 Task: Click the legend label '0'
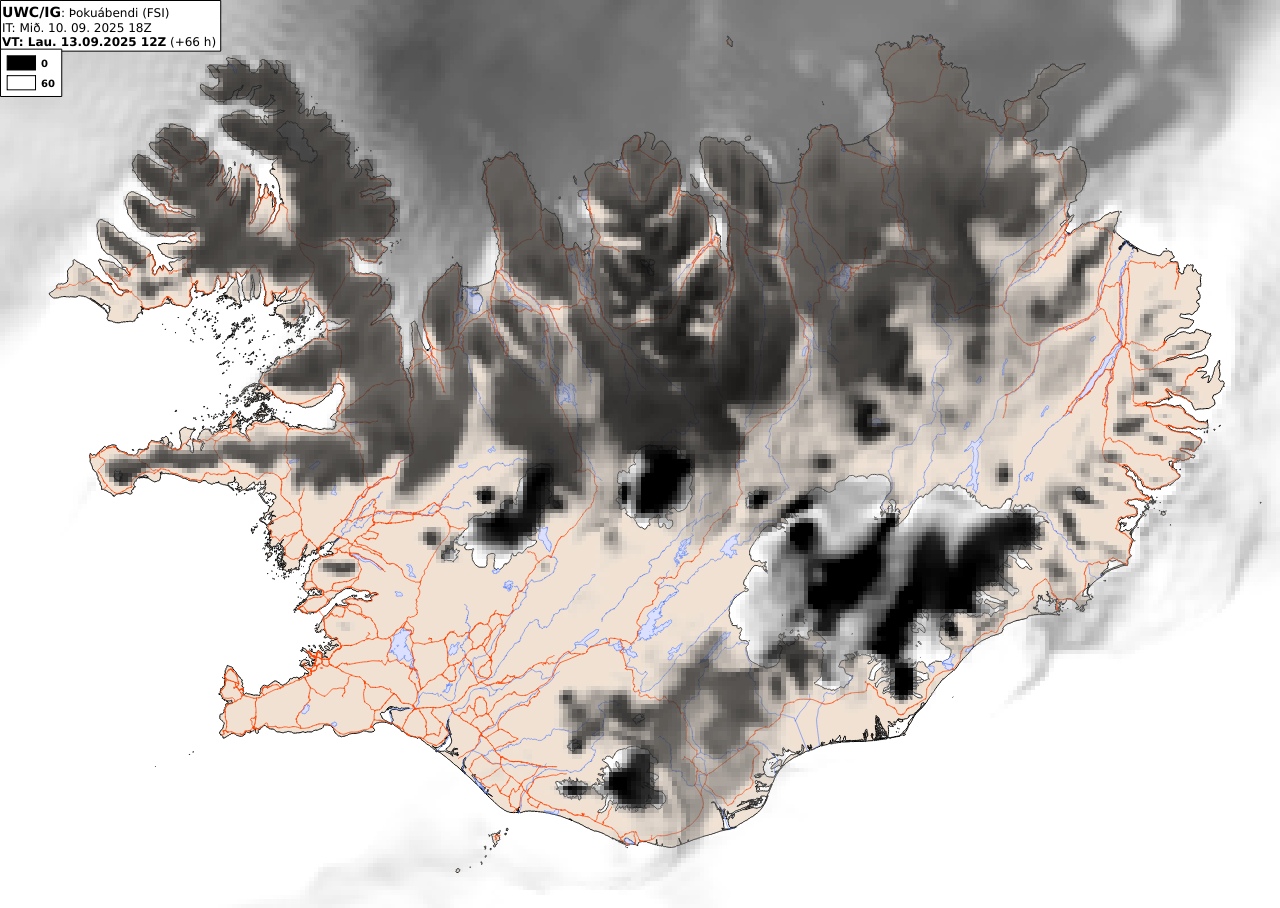point(44,64)
